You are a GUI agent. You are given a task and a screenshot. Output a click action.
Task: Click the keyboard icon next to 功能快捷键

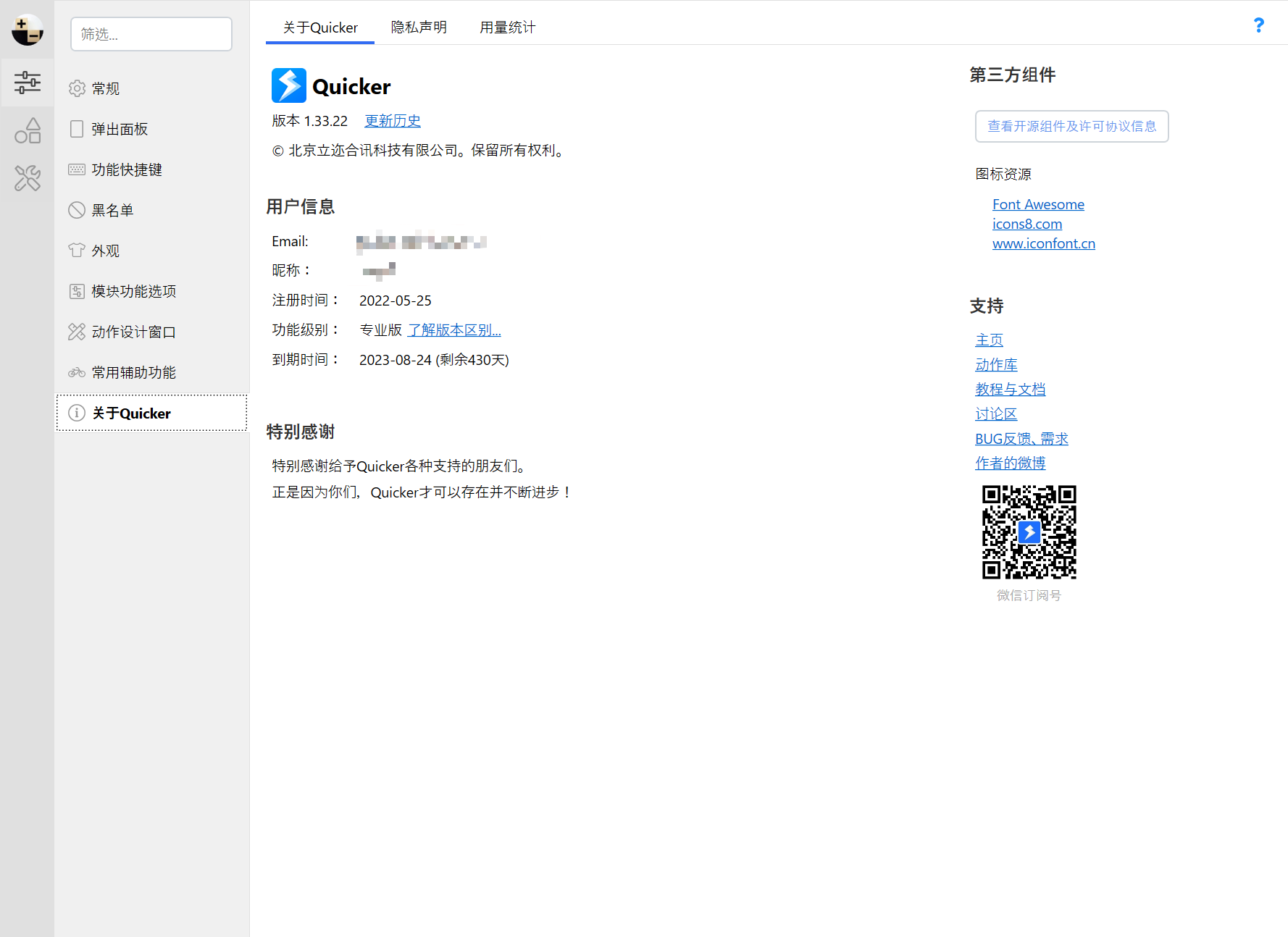77,169
